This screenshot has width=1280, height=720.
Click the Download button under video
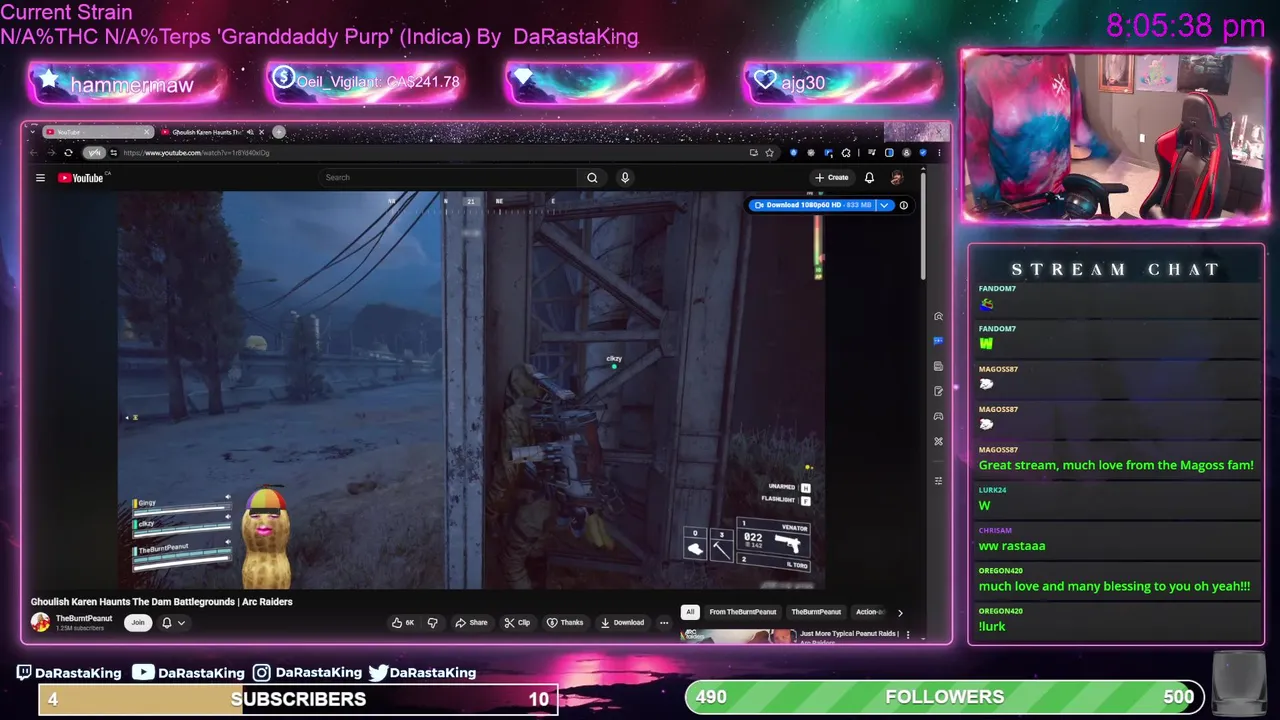click(x=622, y=622)
